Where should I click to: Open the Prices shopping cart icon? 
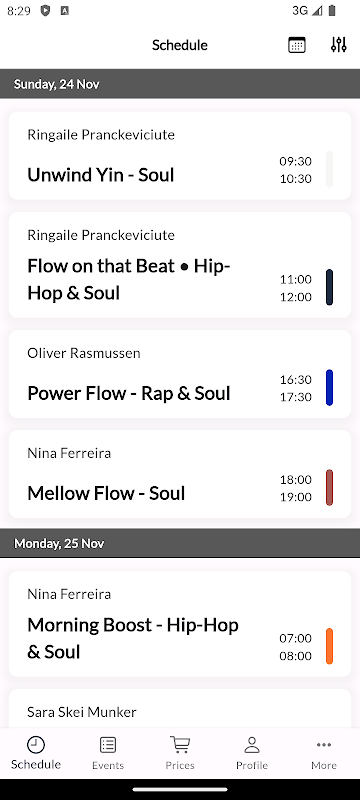coord(180,745)
